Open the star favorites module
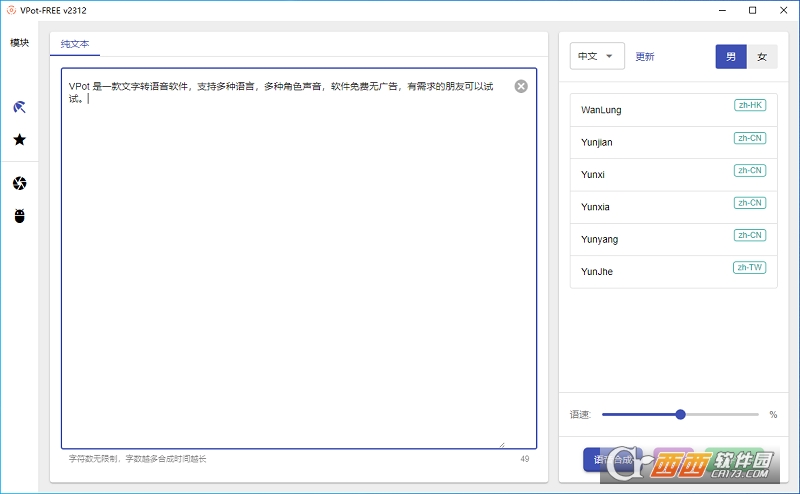 coord(19,139)
